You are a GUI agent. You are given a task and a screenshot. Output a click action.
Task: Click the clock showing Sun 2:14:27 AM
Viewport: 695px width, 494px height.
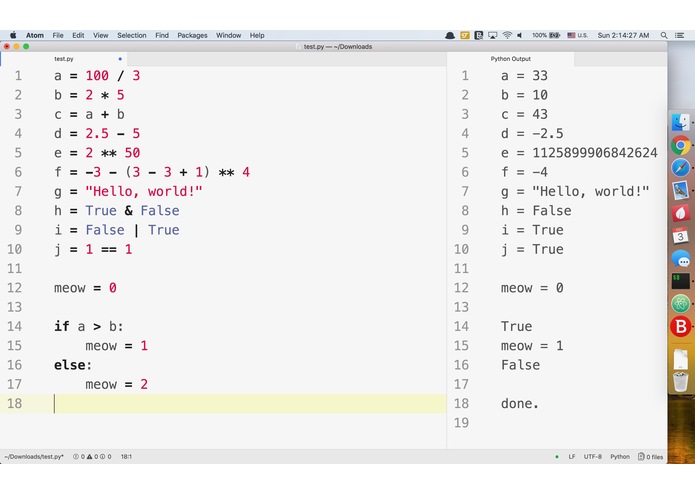pos(623,35)
